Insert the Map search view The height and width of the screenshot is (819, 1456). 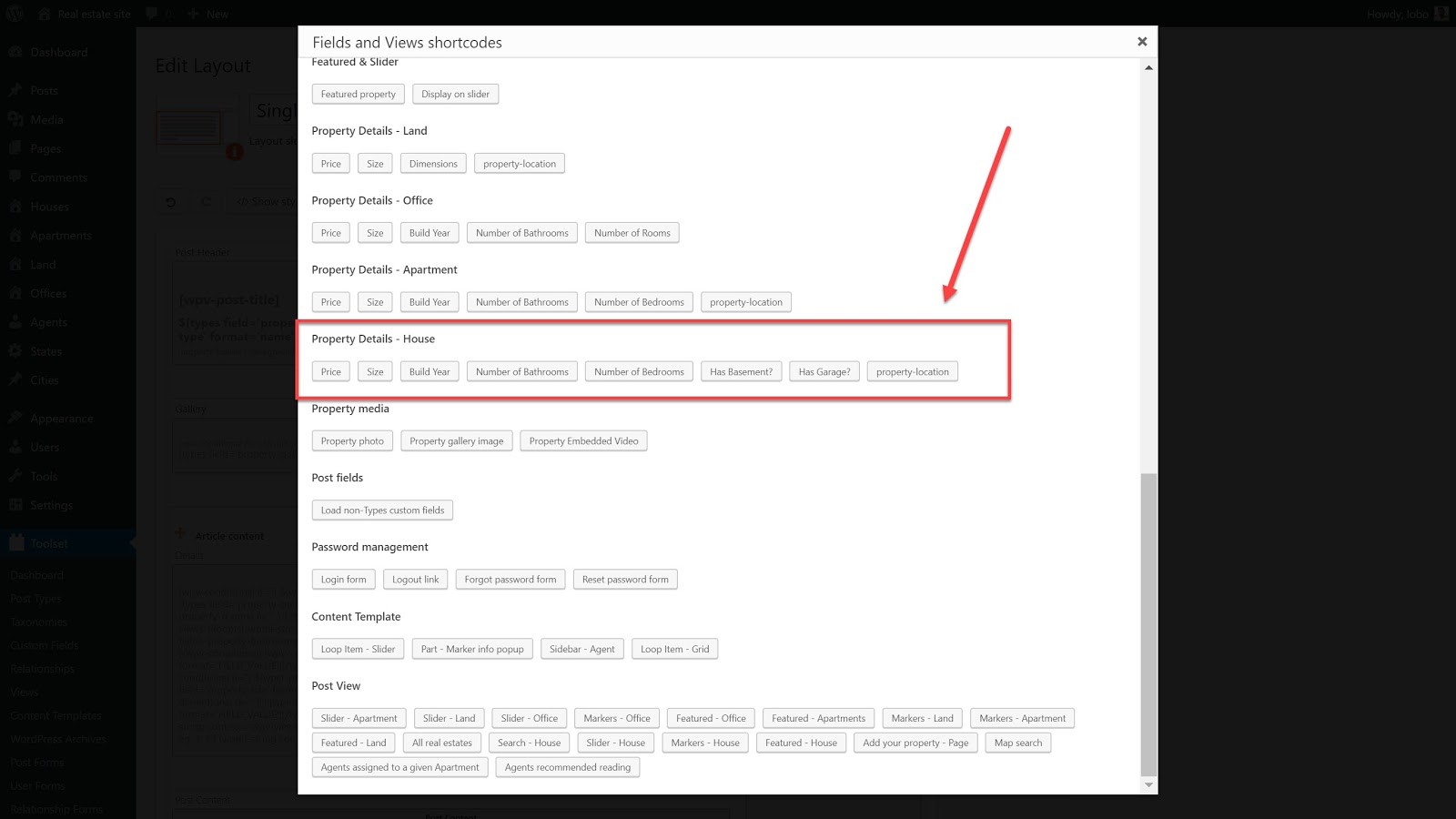coord(1017,743)
